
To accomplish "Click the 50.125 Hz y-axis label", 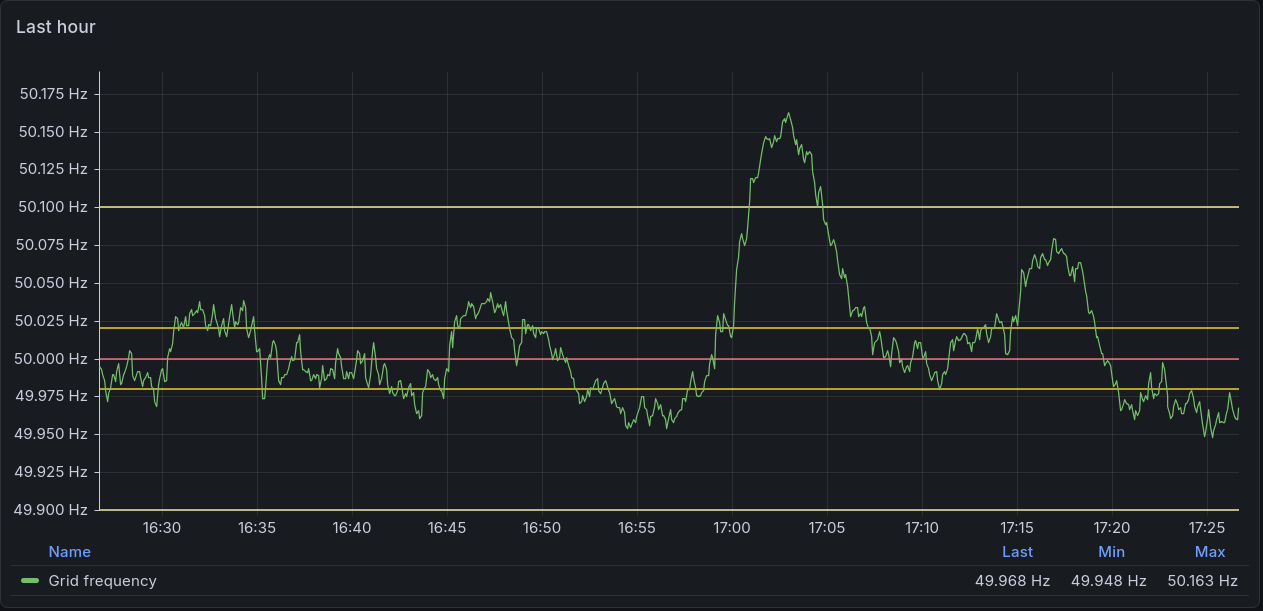I will click(53, 169).
